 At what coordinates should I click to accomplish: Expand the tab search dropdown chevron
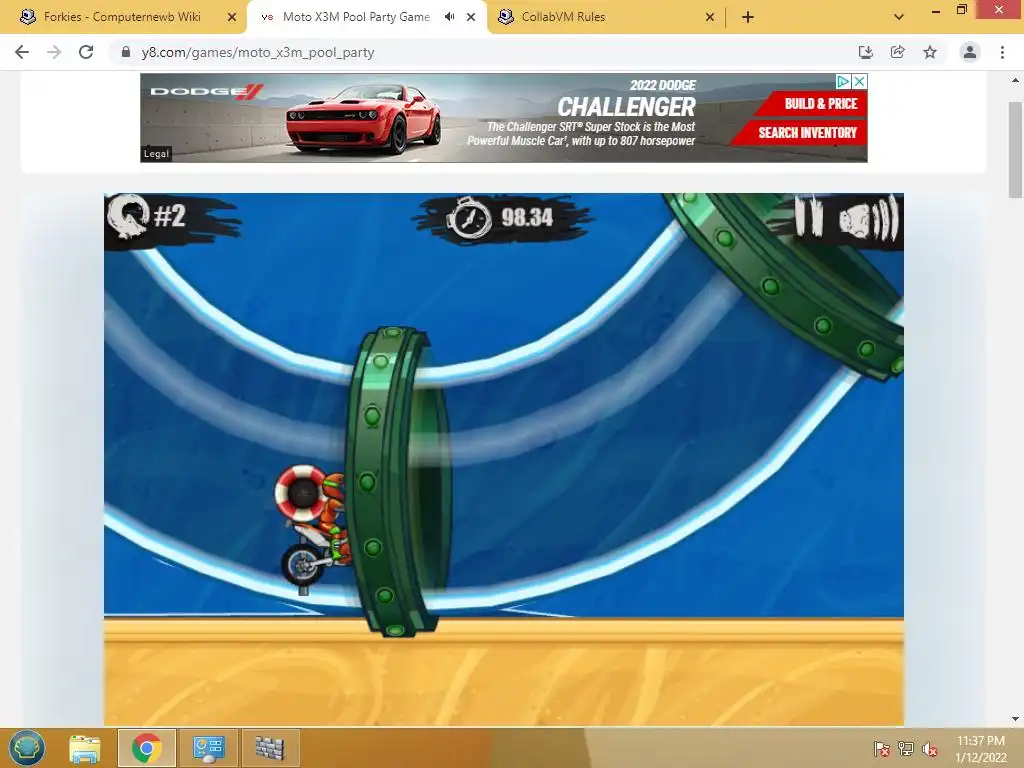[899, 17]
